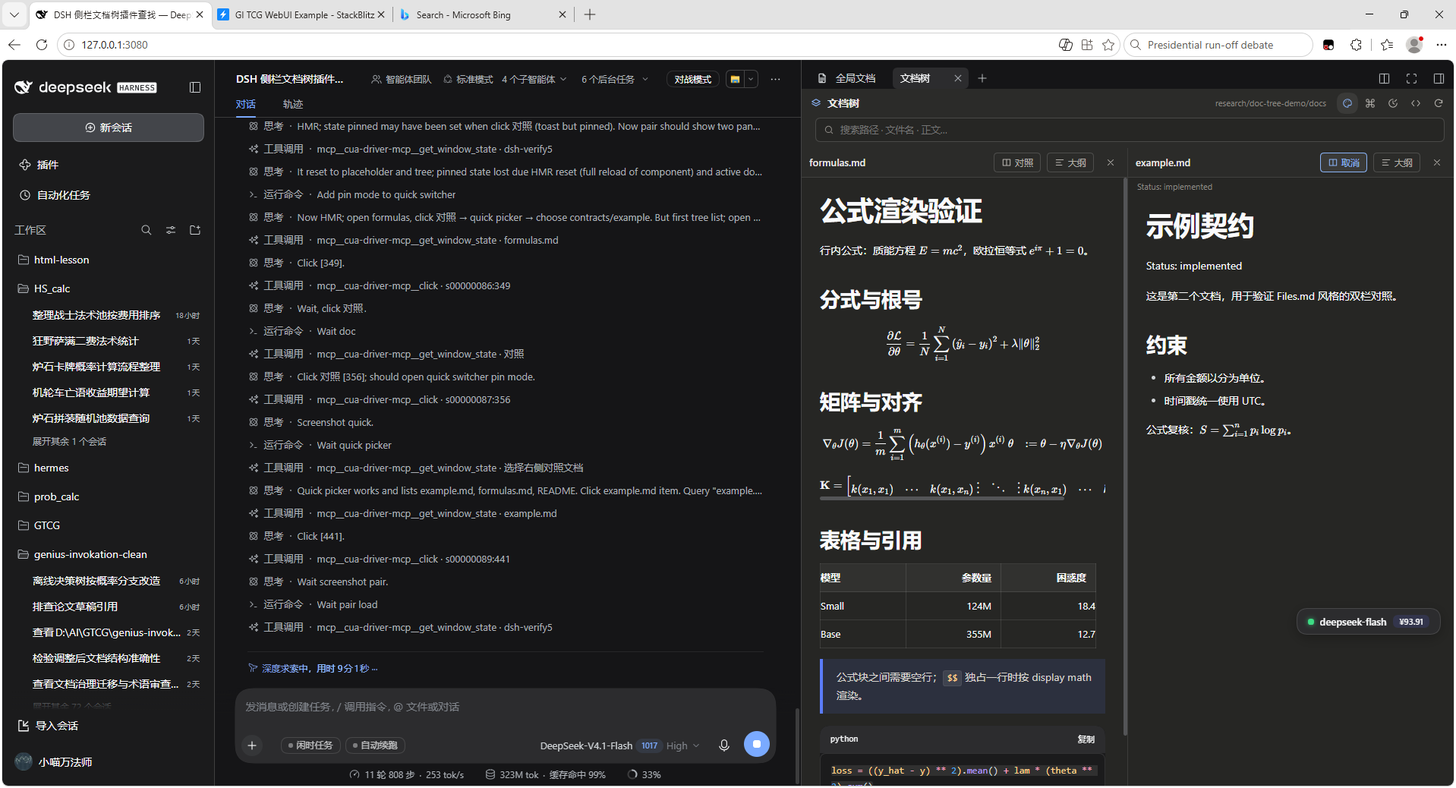
Task: Toggle 闲时任务 idle task chip
Action: pyautogui.click(x=309, y=745)
